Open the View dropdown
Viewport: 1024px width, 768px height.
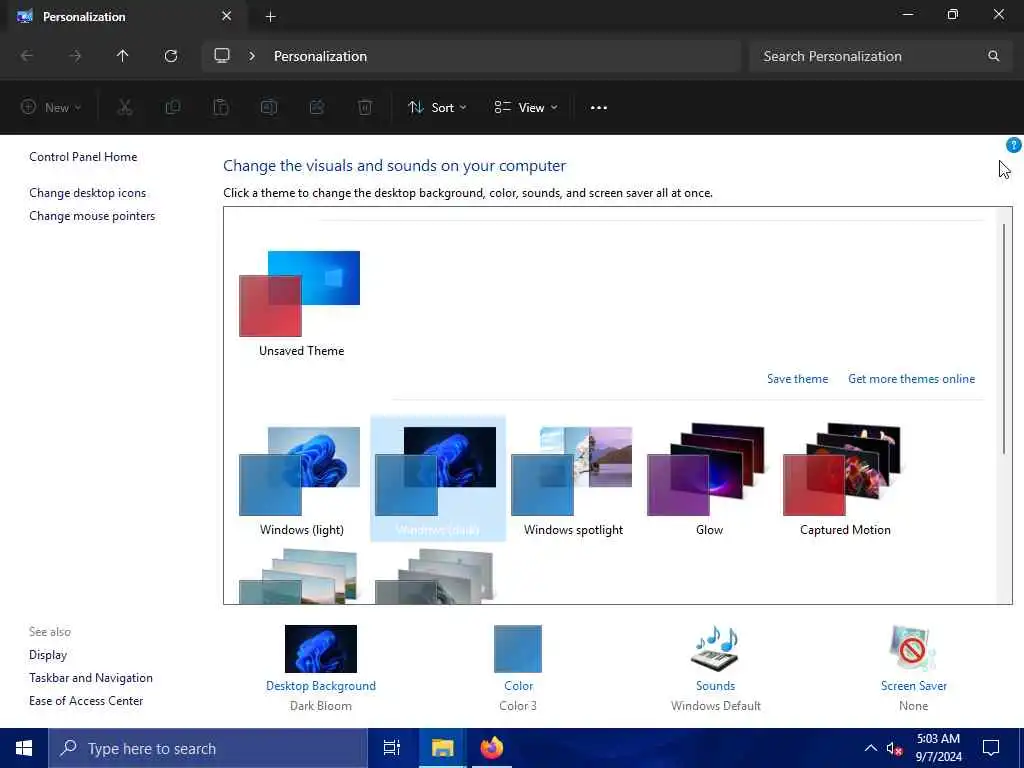point(526,108)
